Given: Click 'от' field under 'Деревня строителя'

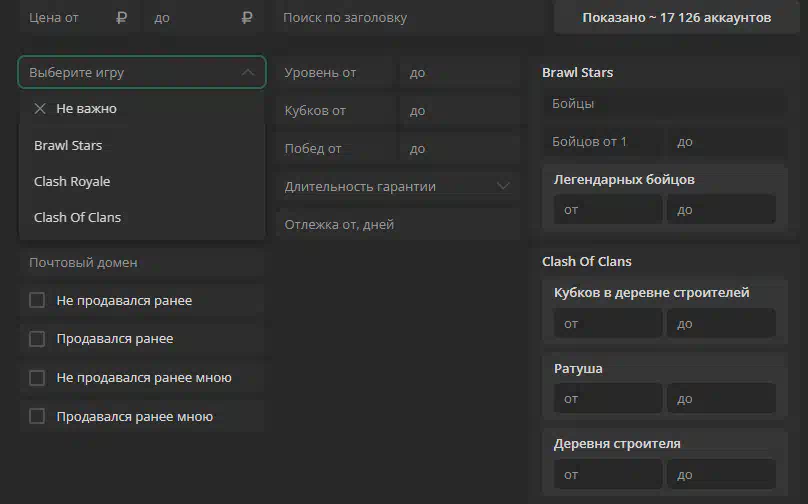Looking at the screenshot, I should coord(608,474).
